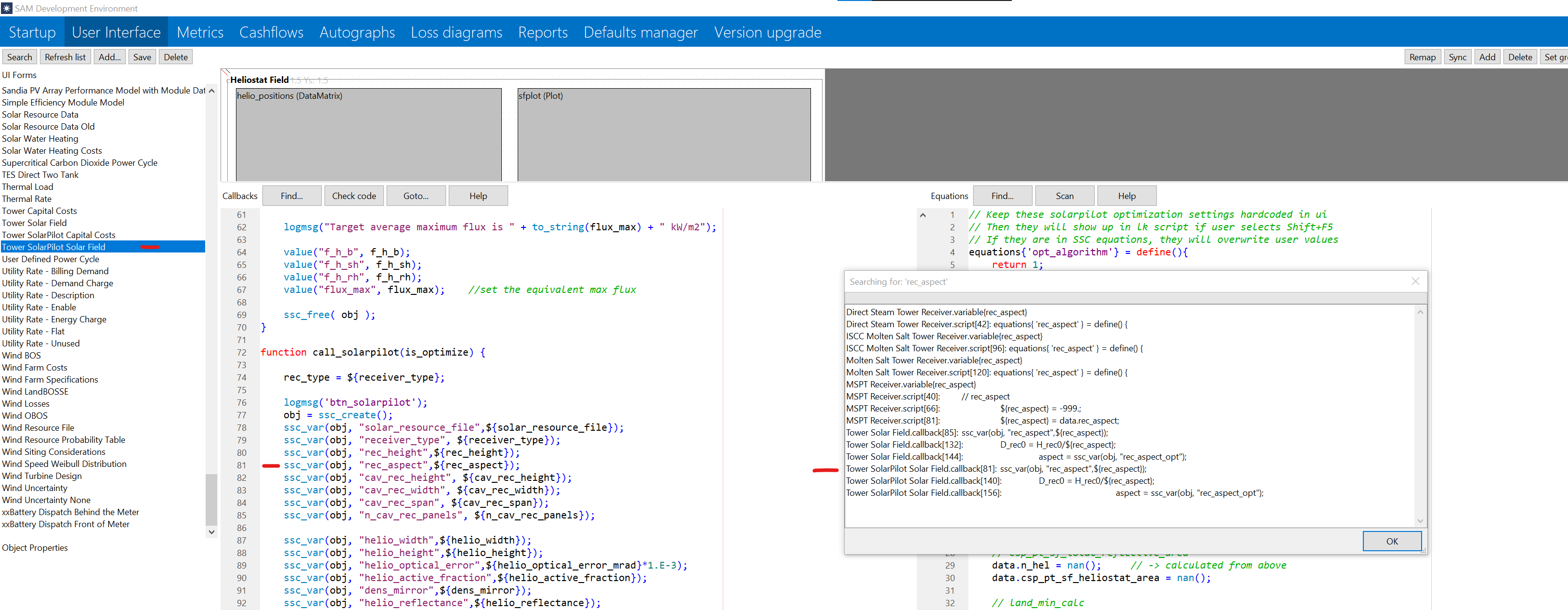Run Check code on the callback script

(354, 196)
